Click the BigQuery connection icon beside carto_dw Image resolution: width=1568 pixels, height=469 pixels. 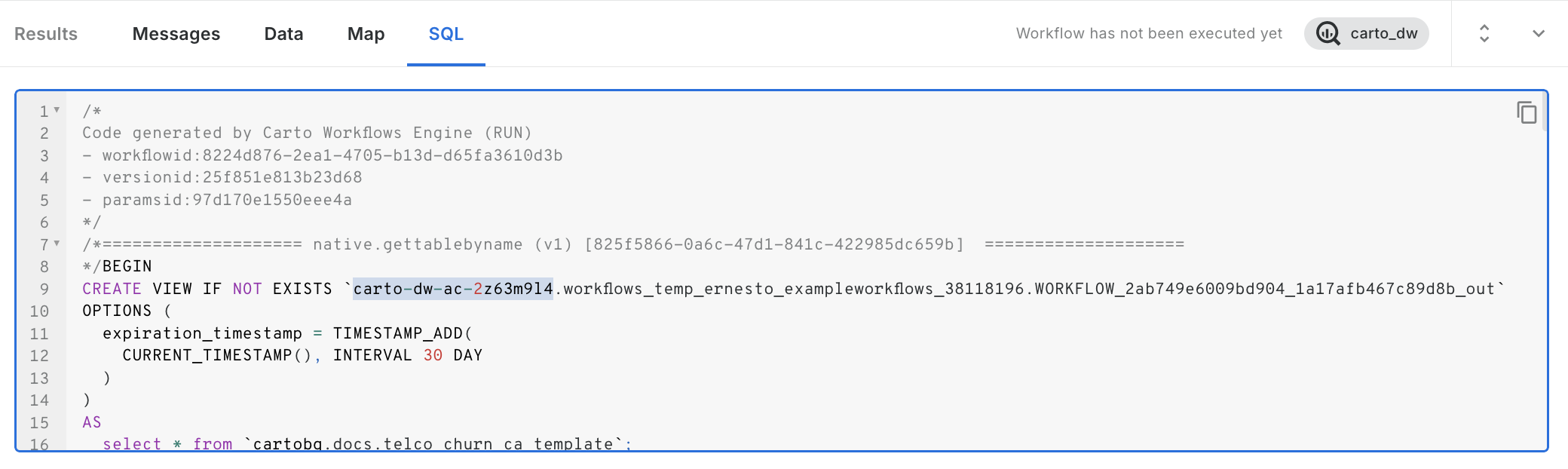[1328, 33]
